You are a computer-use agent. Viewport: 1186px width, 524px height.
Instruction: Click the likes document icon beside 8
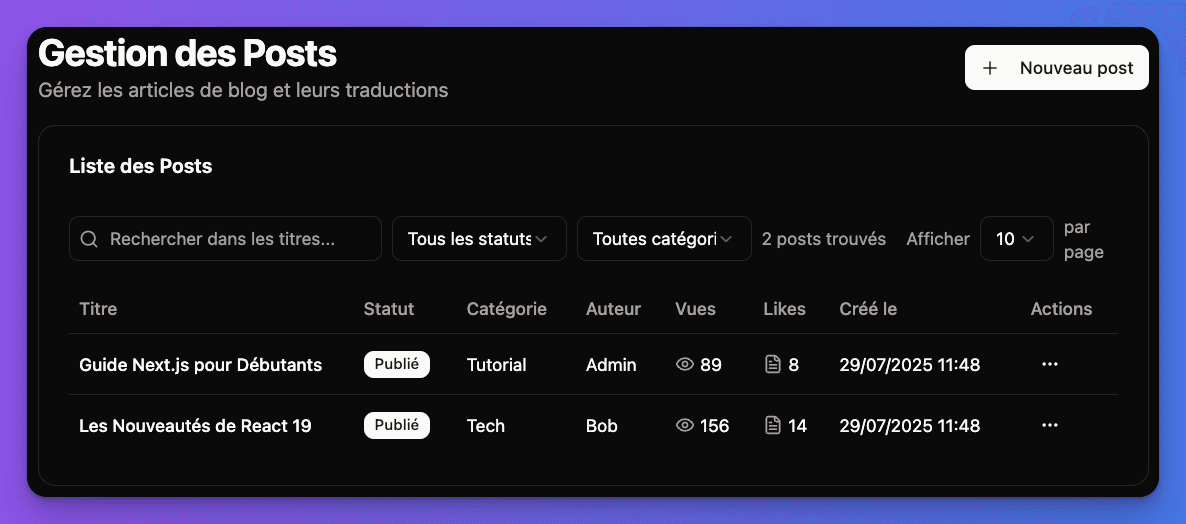tap(772, 365)
